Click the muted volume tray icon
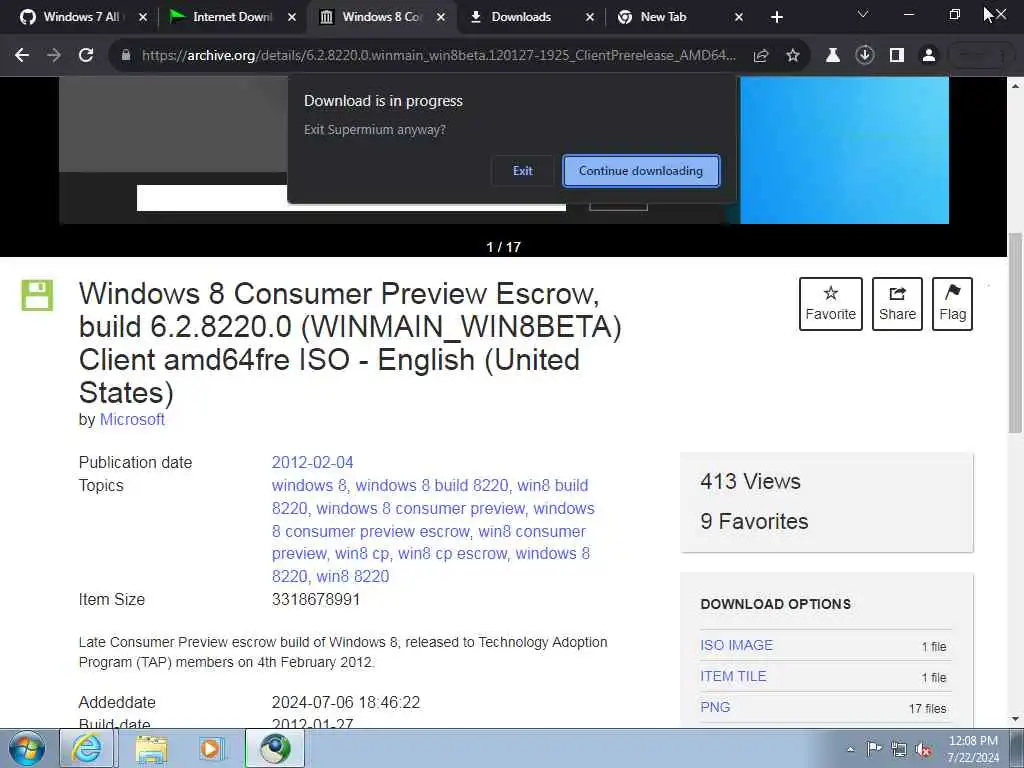The height and width of the screenshot is (768, 1024). click(x=923, y=750)
